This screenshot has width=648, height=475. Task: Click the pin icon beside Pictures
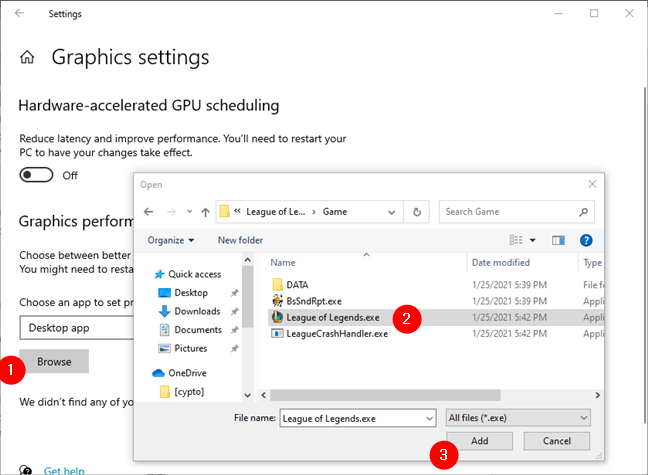click(x=234, y=348)
